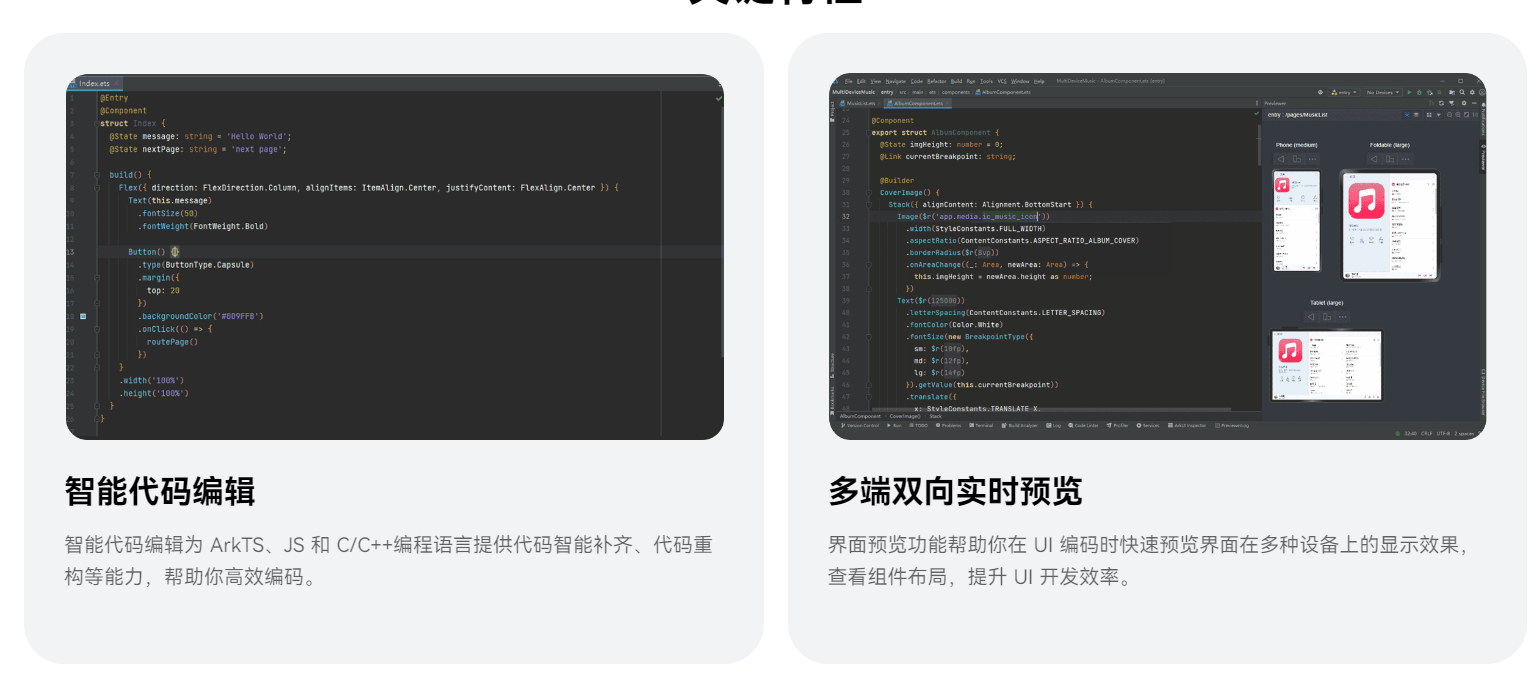The height and width of the screenshot is (679, 1539).
Task: Open the Previewer panel settings gear
Action: point(1464,103)
